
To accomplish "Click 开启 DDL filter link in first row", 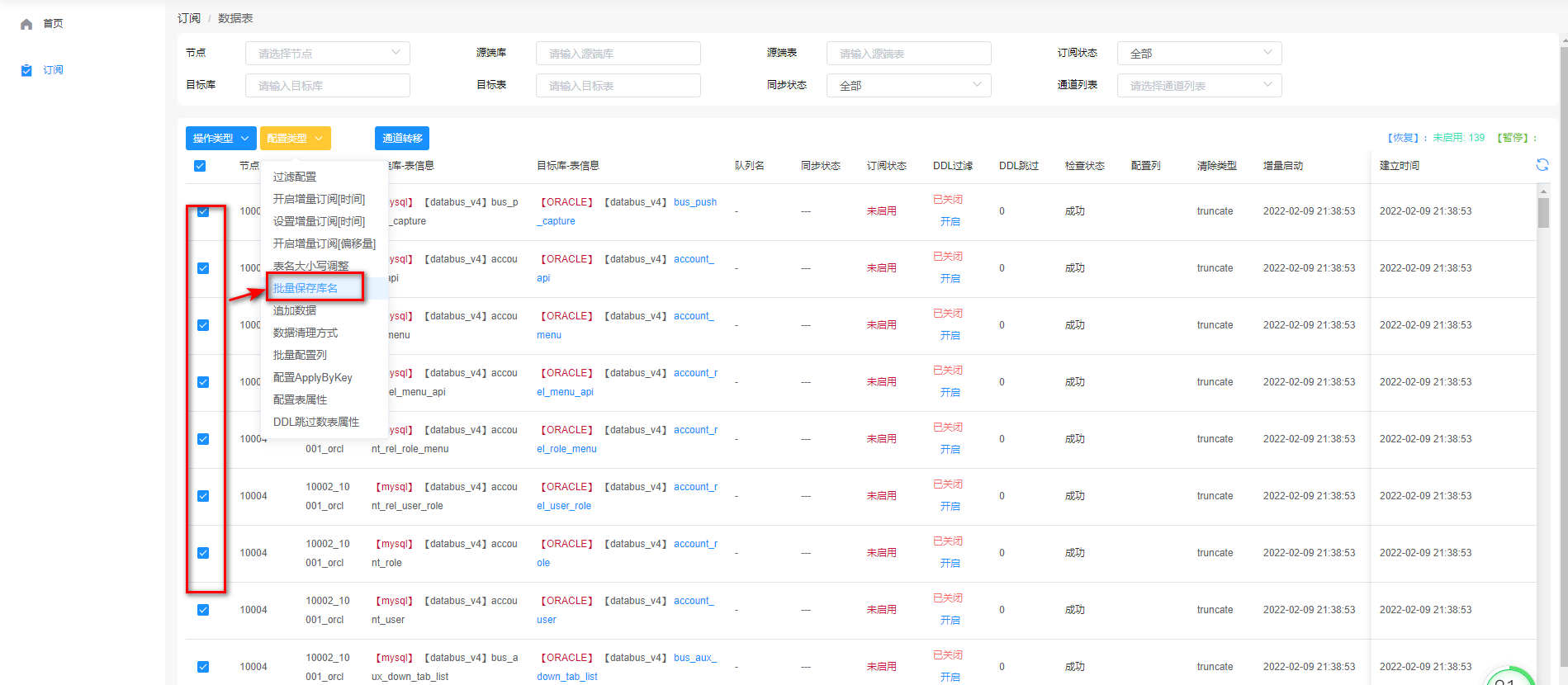I will (950, 222).
